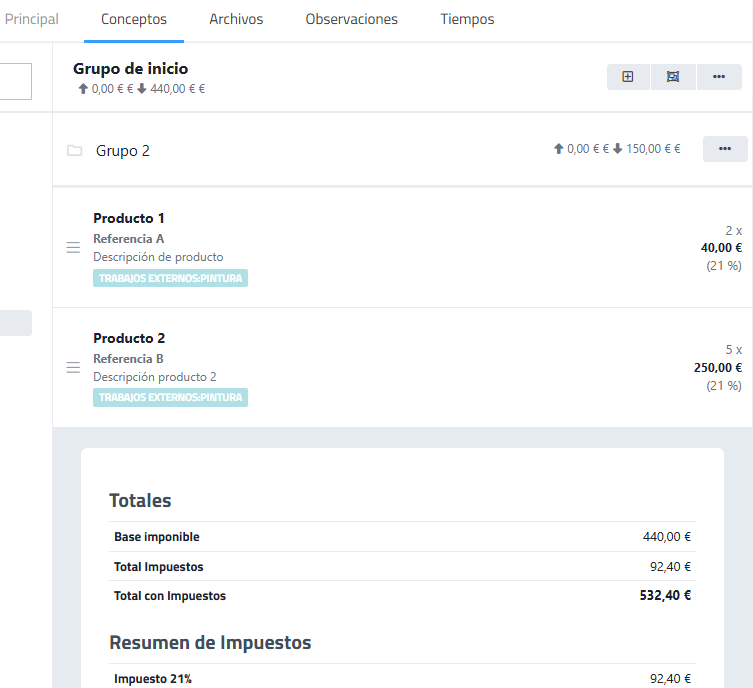The width and height of the screenshot is (753, 688).
Task: Switch to the Principal tab
Action: click(31, 19)
